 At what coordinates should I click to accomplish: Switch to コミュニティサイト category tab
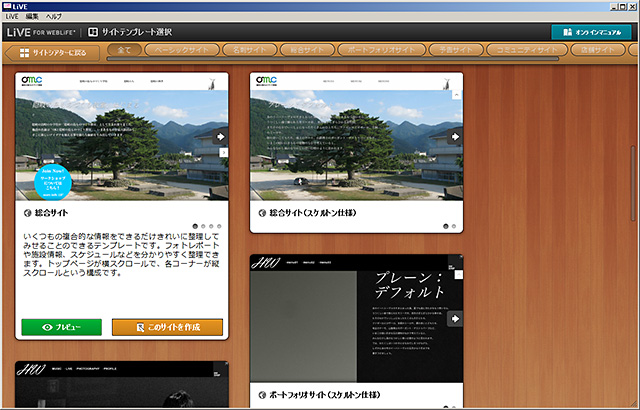coord(528,49)
